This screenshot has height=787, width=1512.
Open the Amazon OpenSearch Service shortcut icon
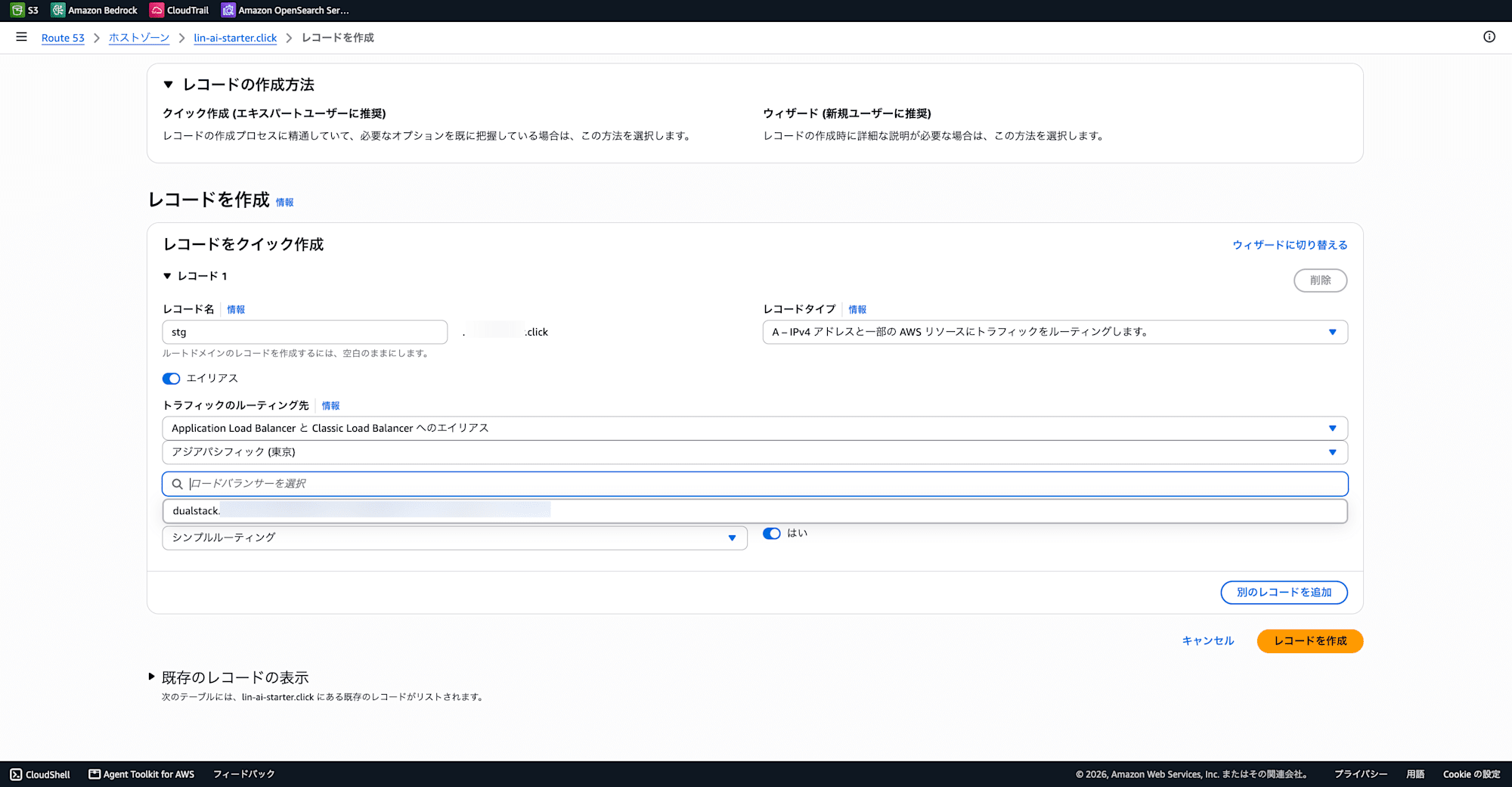228,11
